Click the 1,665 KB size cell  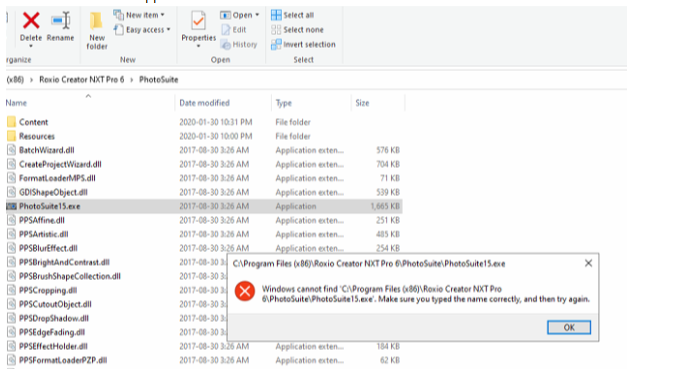[x=385, y=206]
